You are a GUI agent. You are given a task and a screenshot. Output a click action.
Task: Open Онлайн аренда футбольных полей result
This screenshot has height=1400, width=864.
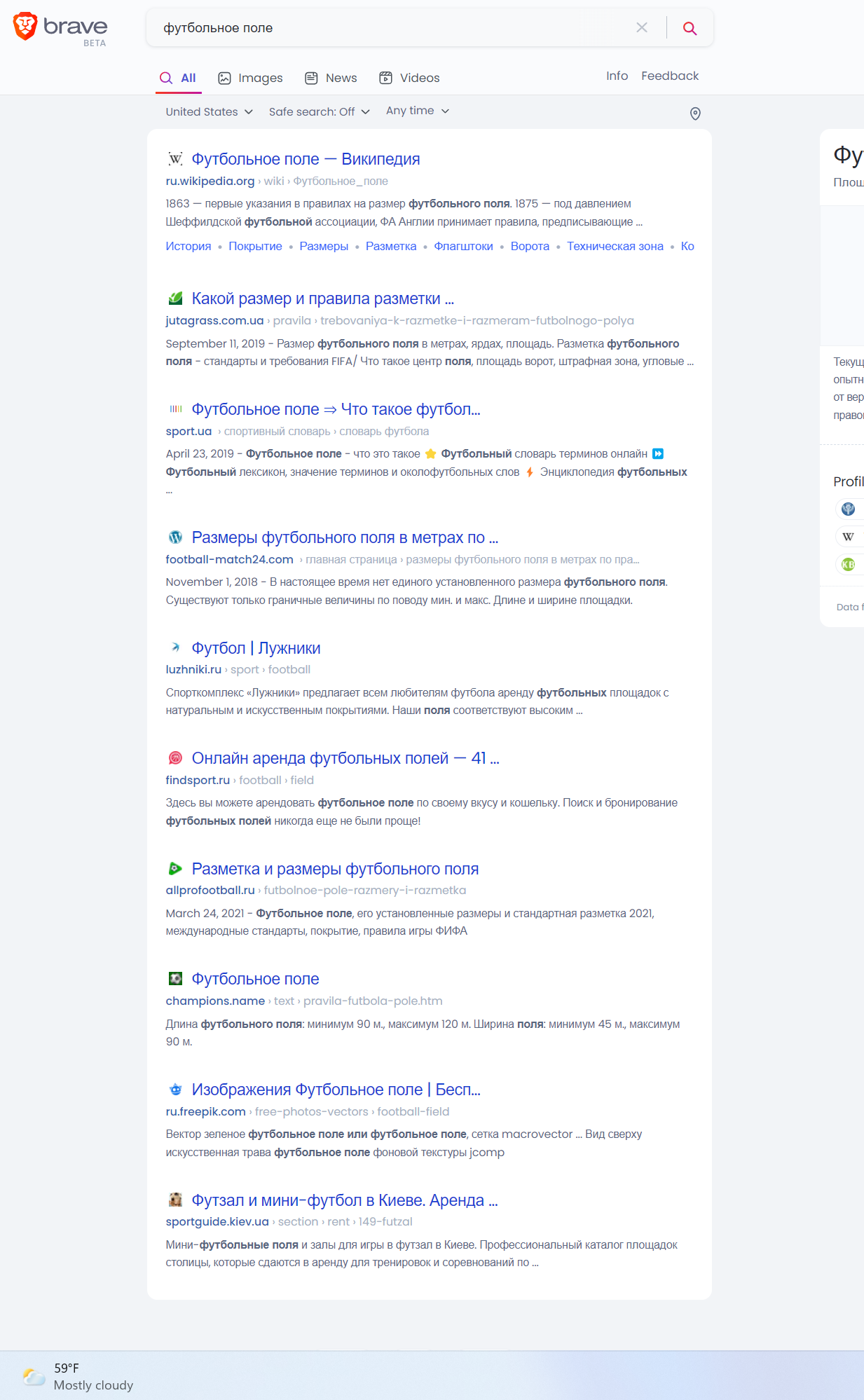tap(345, 758)
